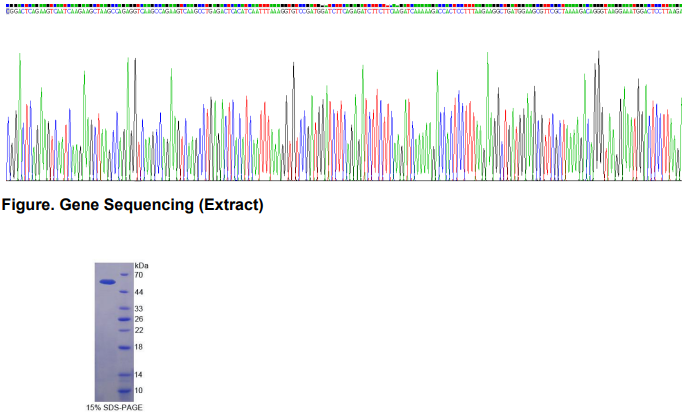Click the 26 kDa ladder band in the gel
Viewport: 684px width, 415px height.
[125, 319]
